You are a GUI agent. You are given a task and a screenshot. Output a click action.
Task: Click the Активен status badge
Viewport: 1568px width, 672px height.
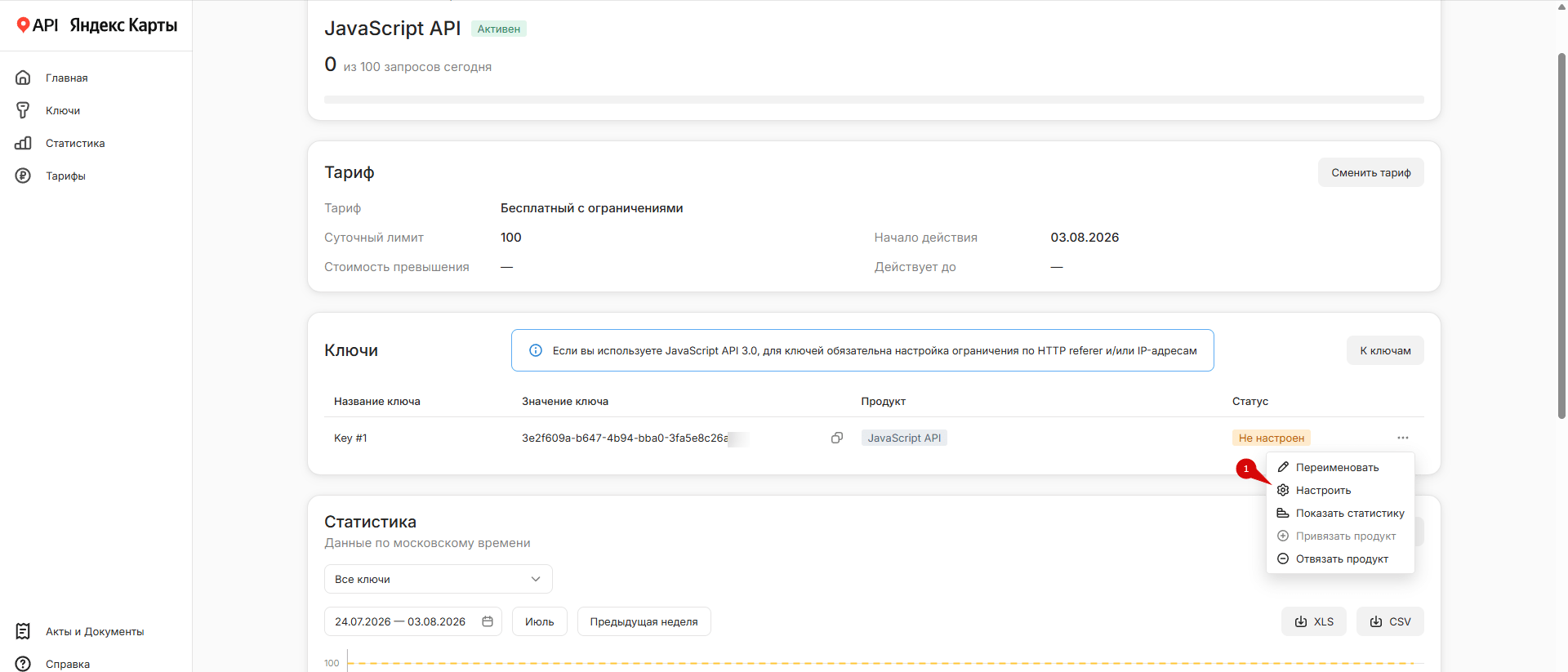[x=499, y=29]
